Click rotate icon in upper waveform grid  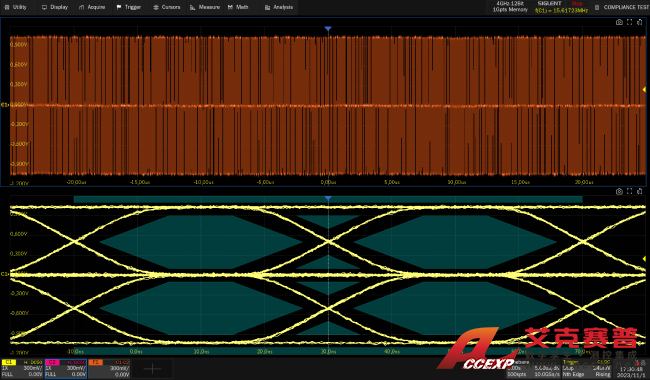640,22
